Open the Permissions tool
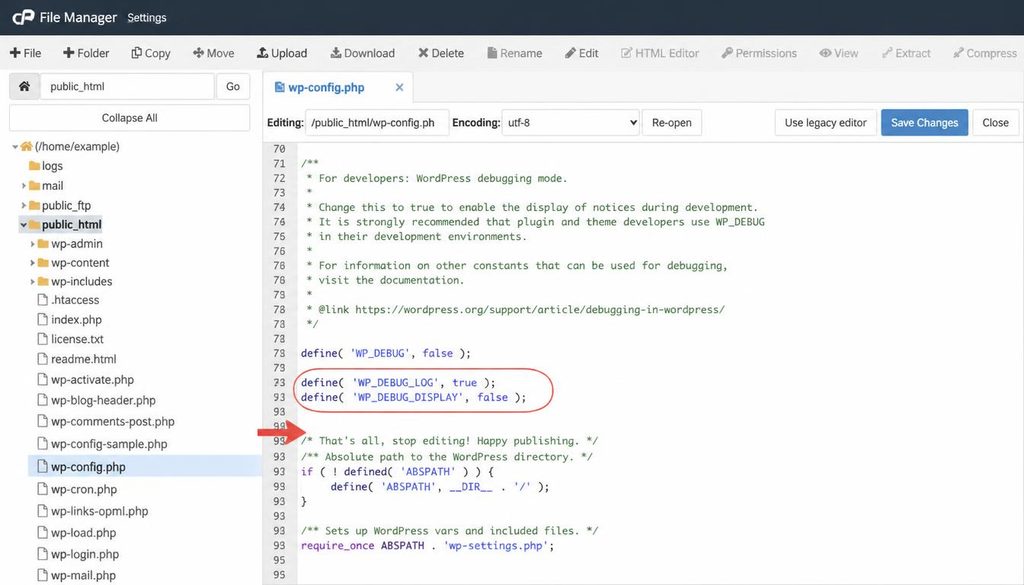 click(x=759, y=53)
